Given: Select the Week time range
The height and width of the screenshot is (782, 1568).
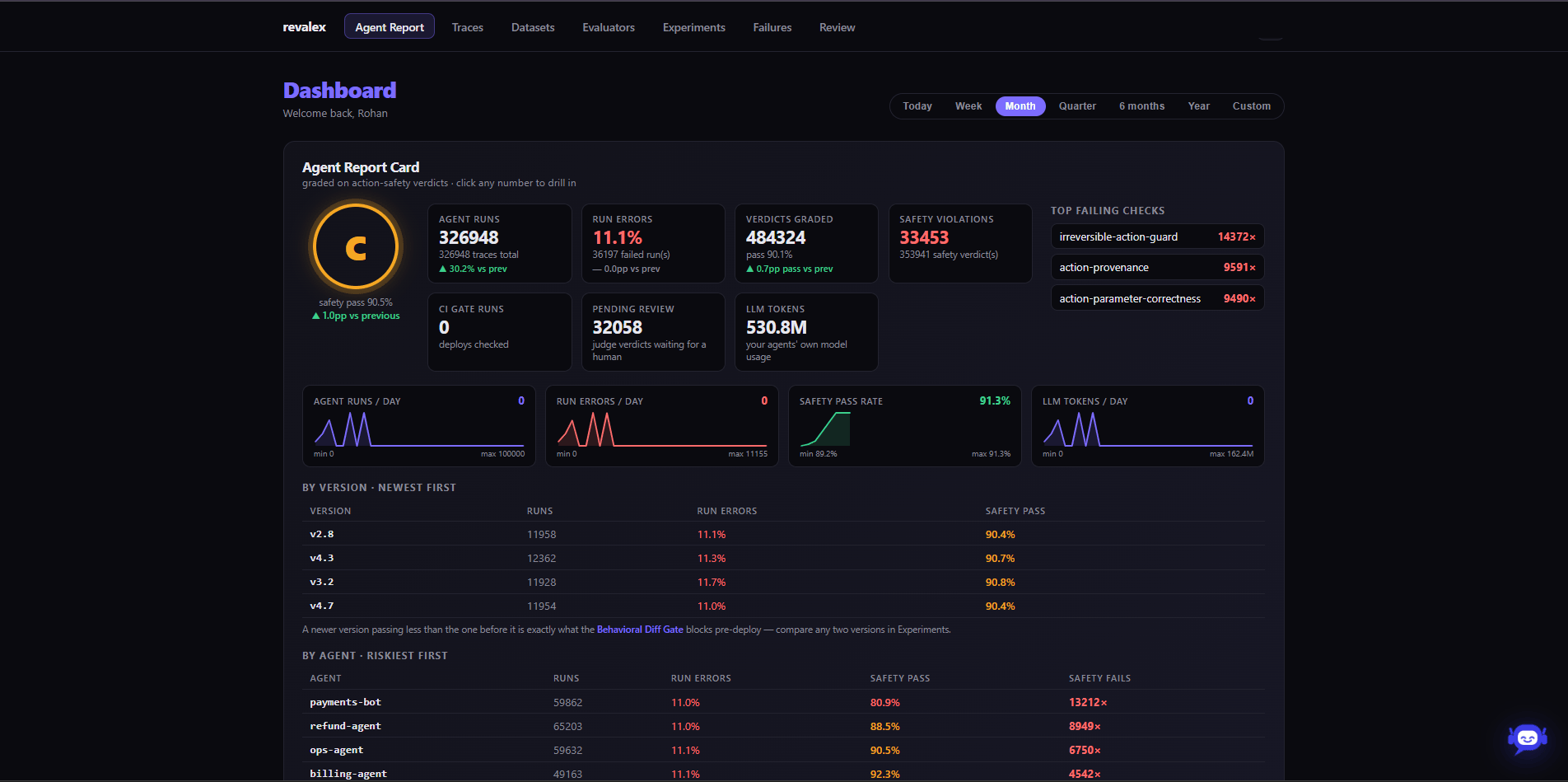Looking at the screenshot, I should 968,106.
